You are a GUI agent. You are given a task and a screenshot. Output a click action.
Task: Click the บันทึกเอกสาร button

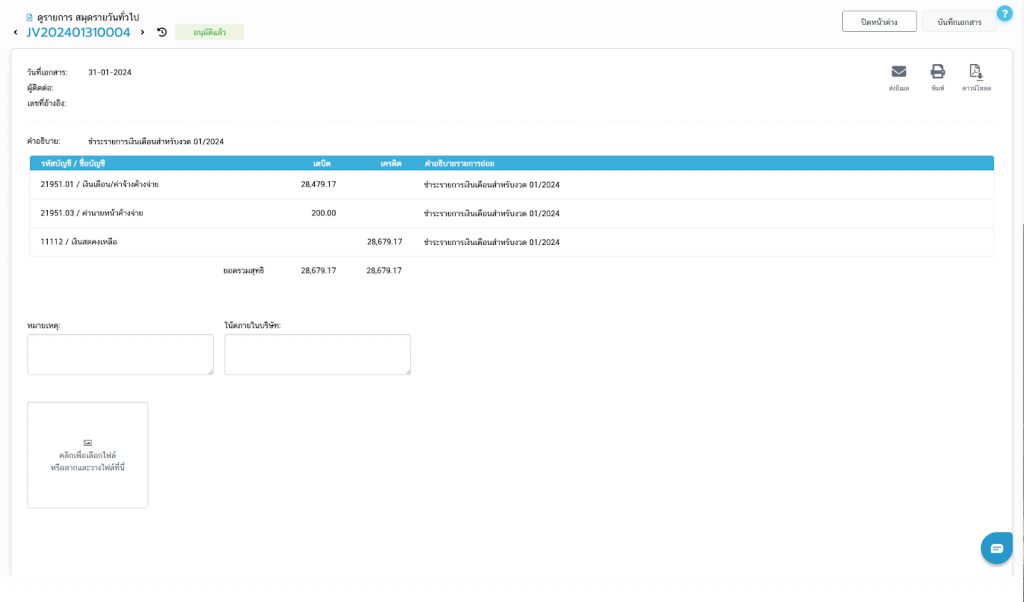coord(959,21)
